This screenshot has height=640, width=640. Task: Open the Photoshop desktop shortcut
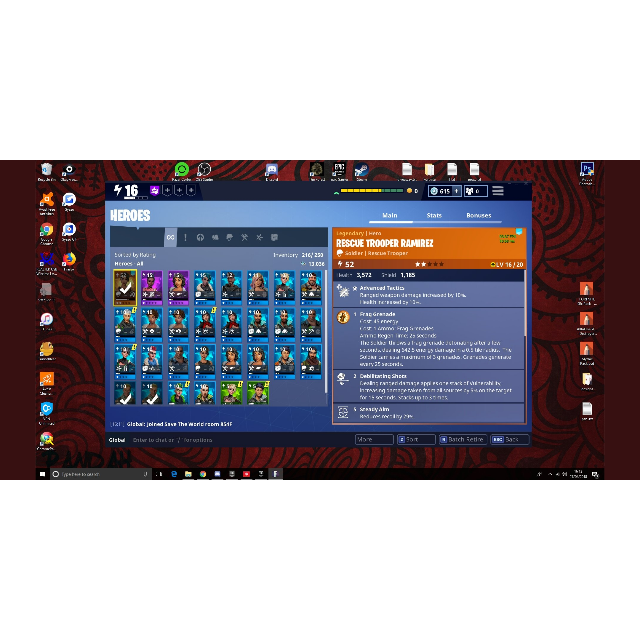pyautogui.click(x=587, y=173)
